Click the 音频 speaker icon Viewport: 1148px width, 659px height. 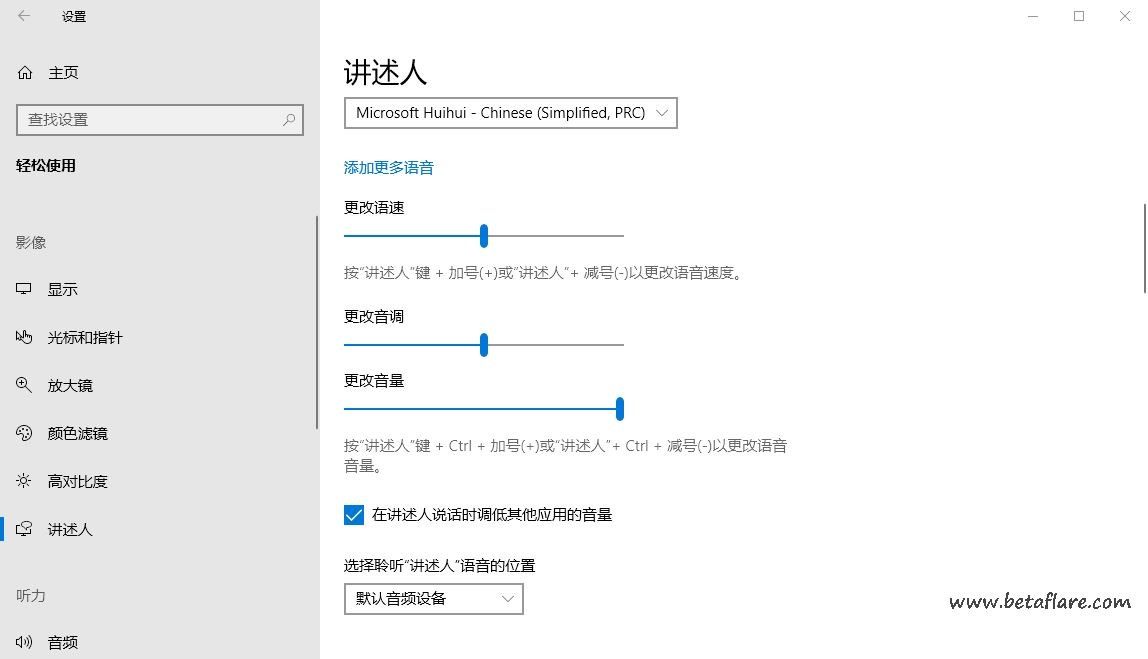pyautogui.click(x=25, y=643)
